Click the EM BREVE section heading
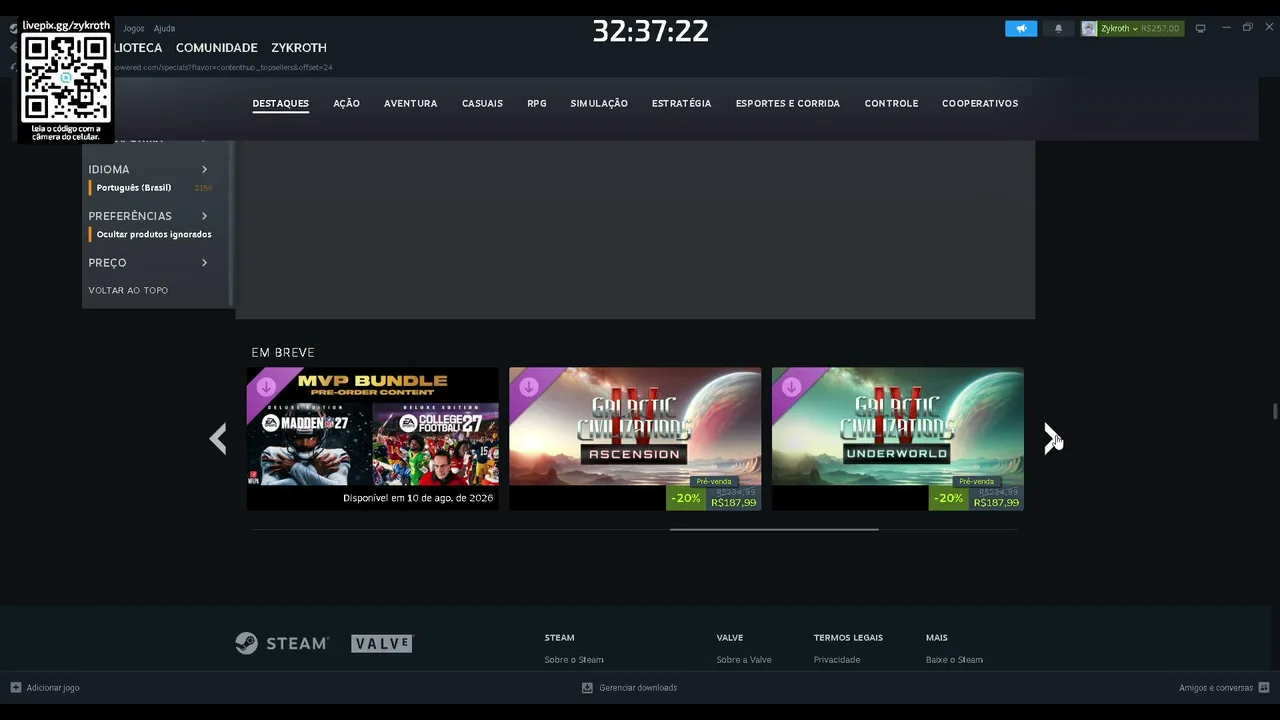The image size is (1280, 720). click(x=283, y=353)
